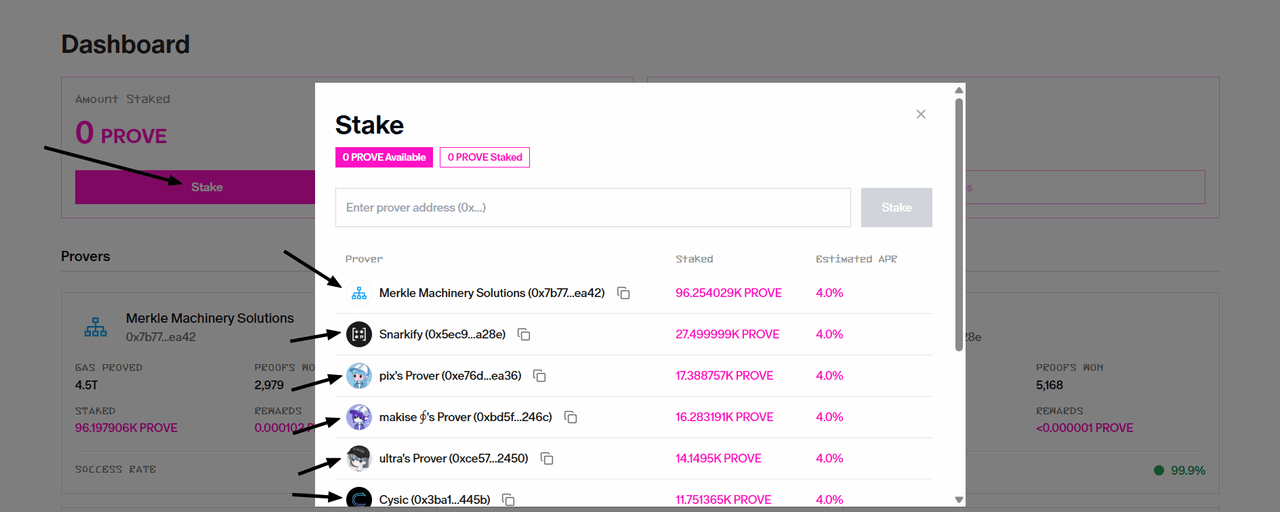Viewport: 1280px width, 512px height.
Task: Select the Merkle Machinery Solutions logo icon
Action: tap(359, 293)
